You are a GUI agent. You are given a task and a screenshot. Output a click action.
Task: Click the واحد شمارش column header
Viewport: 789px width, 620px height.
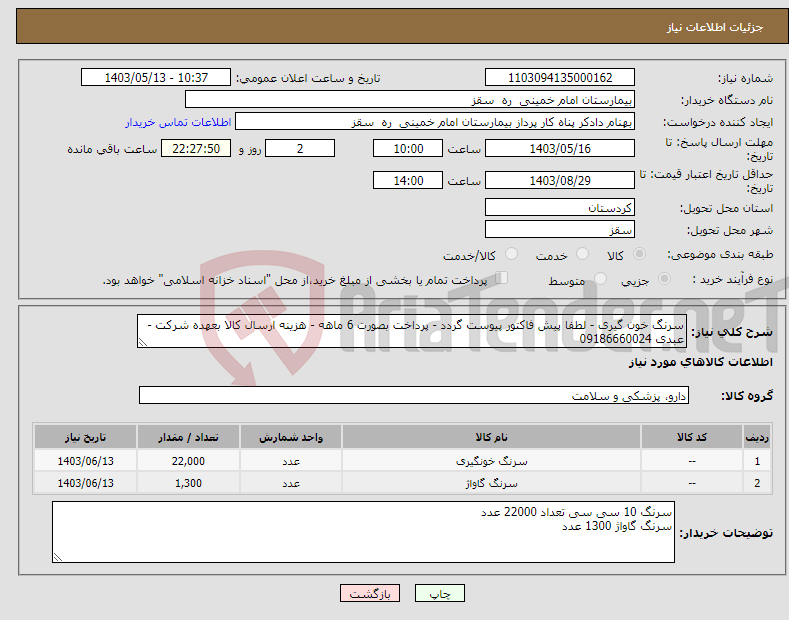point(291,437)
